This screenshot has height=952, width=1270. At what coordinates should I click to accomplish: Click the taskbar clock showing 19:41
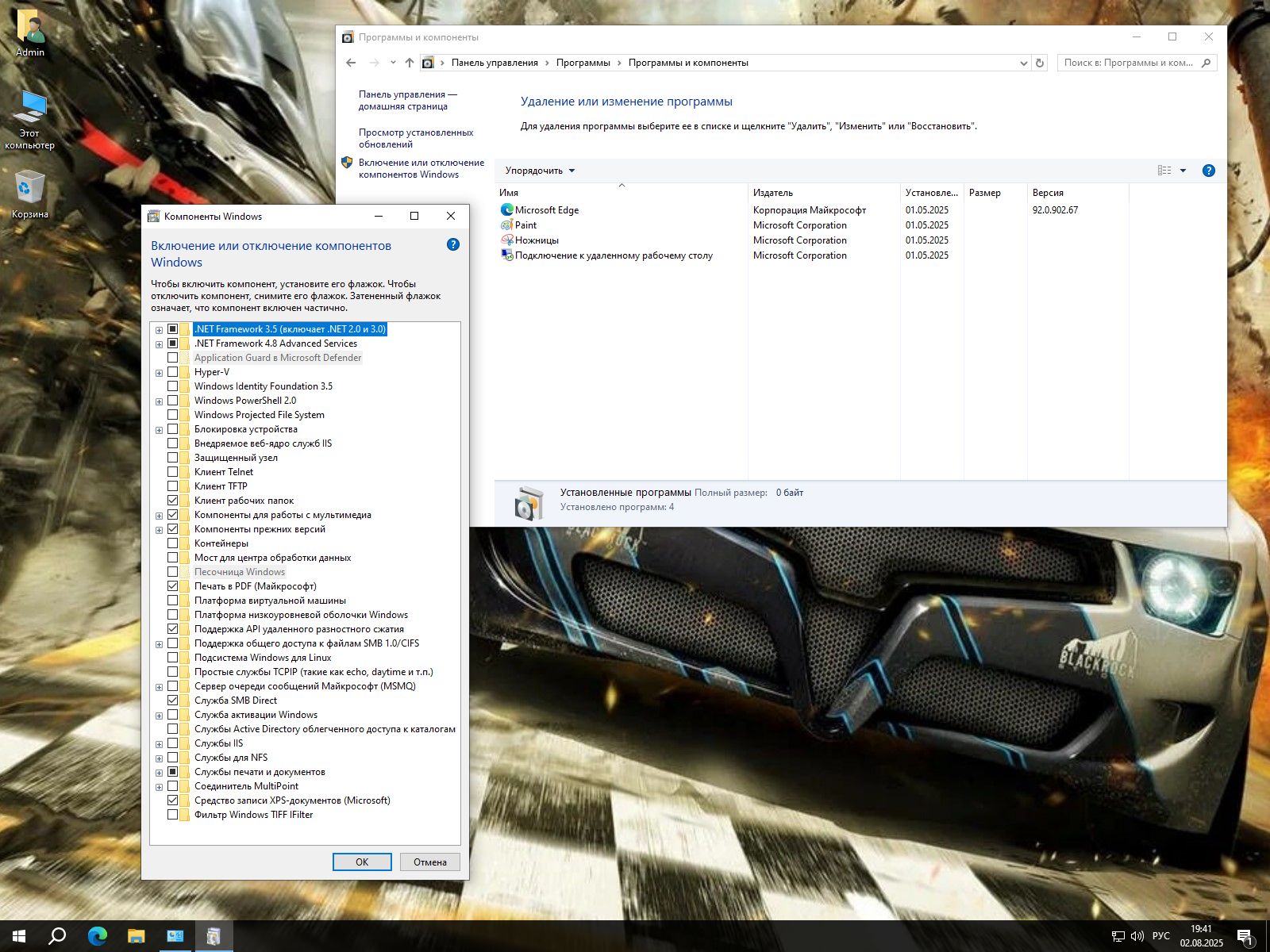[x=1201, y=936]
